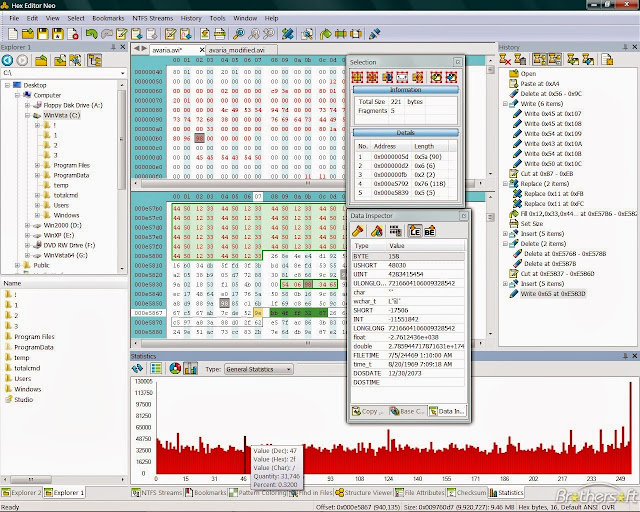Click the Details header in Selection panel
The image size is (640, 512).
tap(405, 133)
